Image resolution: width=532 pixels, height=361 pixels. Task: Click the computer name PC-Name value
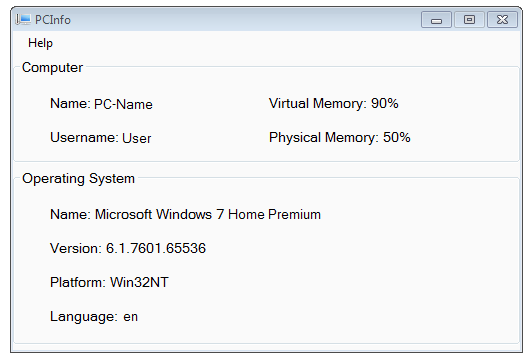pyautogui.click(x=123, y=104)
